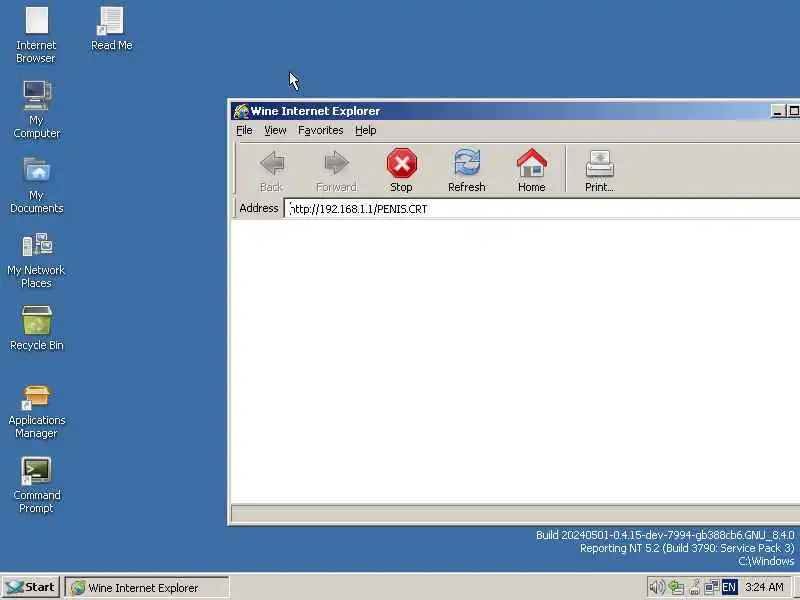This screenshot has width=800, height=600.
Task: Select the My Documents folder icon
Action: (x=36, y=185)
